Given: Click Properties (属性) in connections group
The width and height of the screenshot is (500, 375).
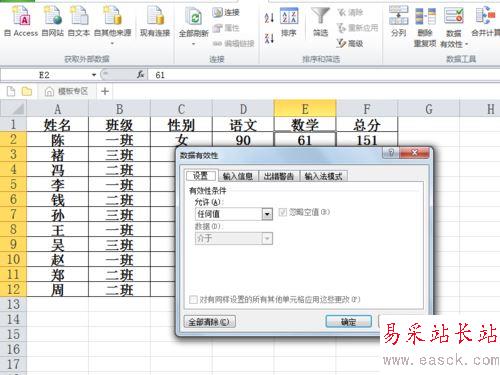Looking at the screenshot, I should click(226, 28).
